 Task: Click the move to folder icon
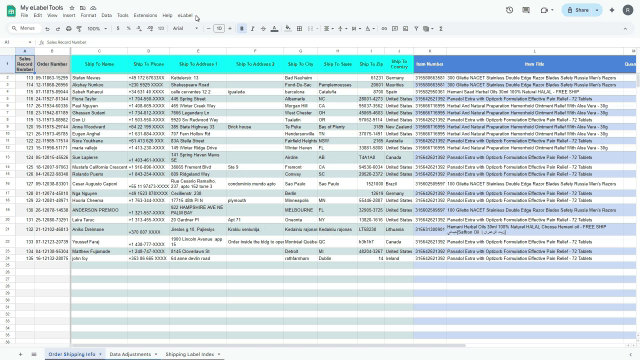coord(82,8)
